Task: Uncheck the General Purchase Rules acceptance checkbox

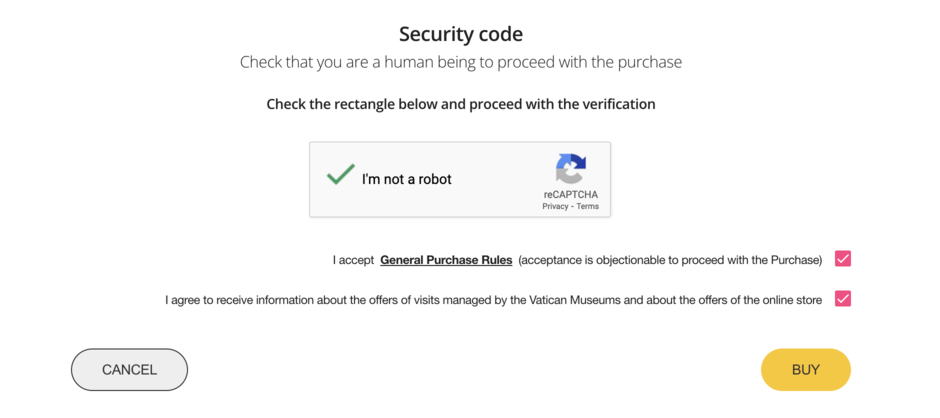Action: coord(843,259)
